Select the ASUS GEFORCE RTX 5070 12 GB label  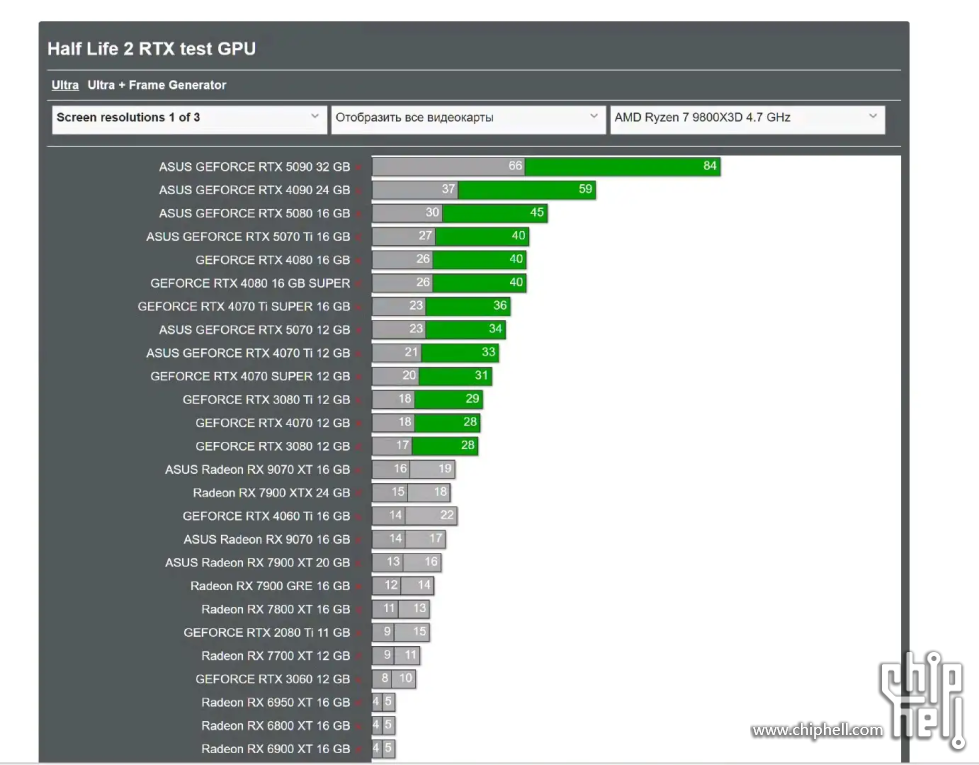(254, 330)
